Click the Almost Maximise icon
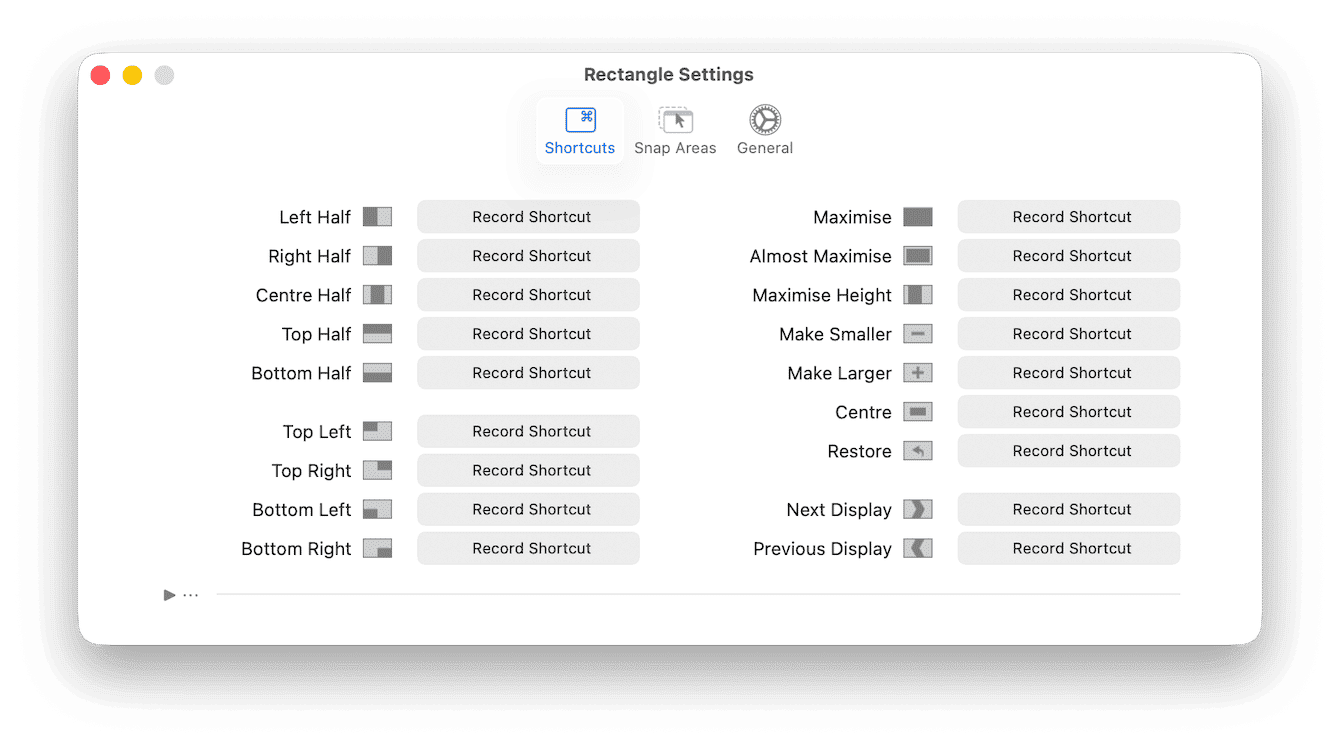The image size is (1340, 748). pyautogui.click(x=917, y=256)
